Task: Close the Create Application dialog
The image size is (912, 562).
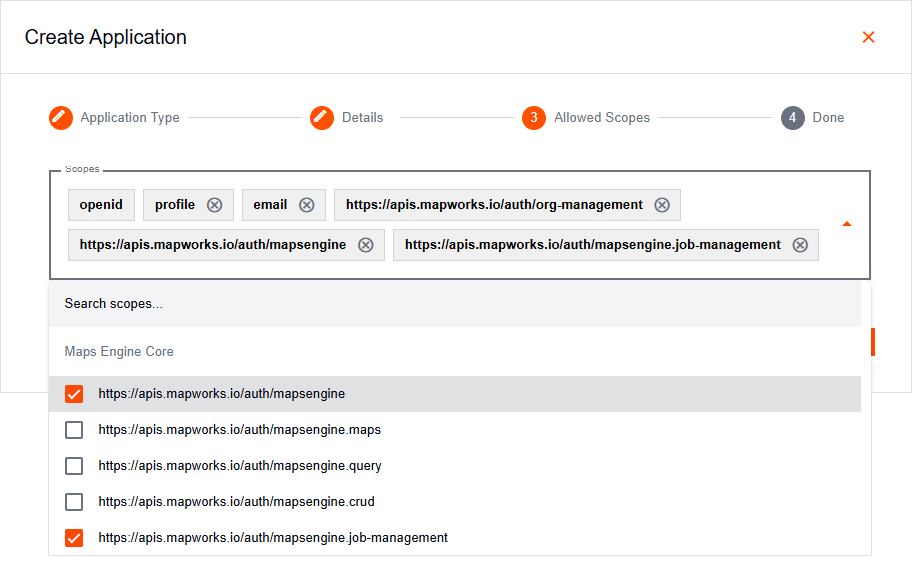Action: [868, 37]
